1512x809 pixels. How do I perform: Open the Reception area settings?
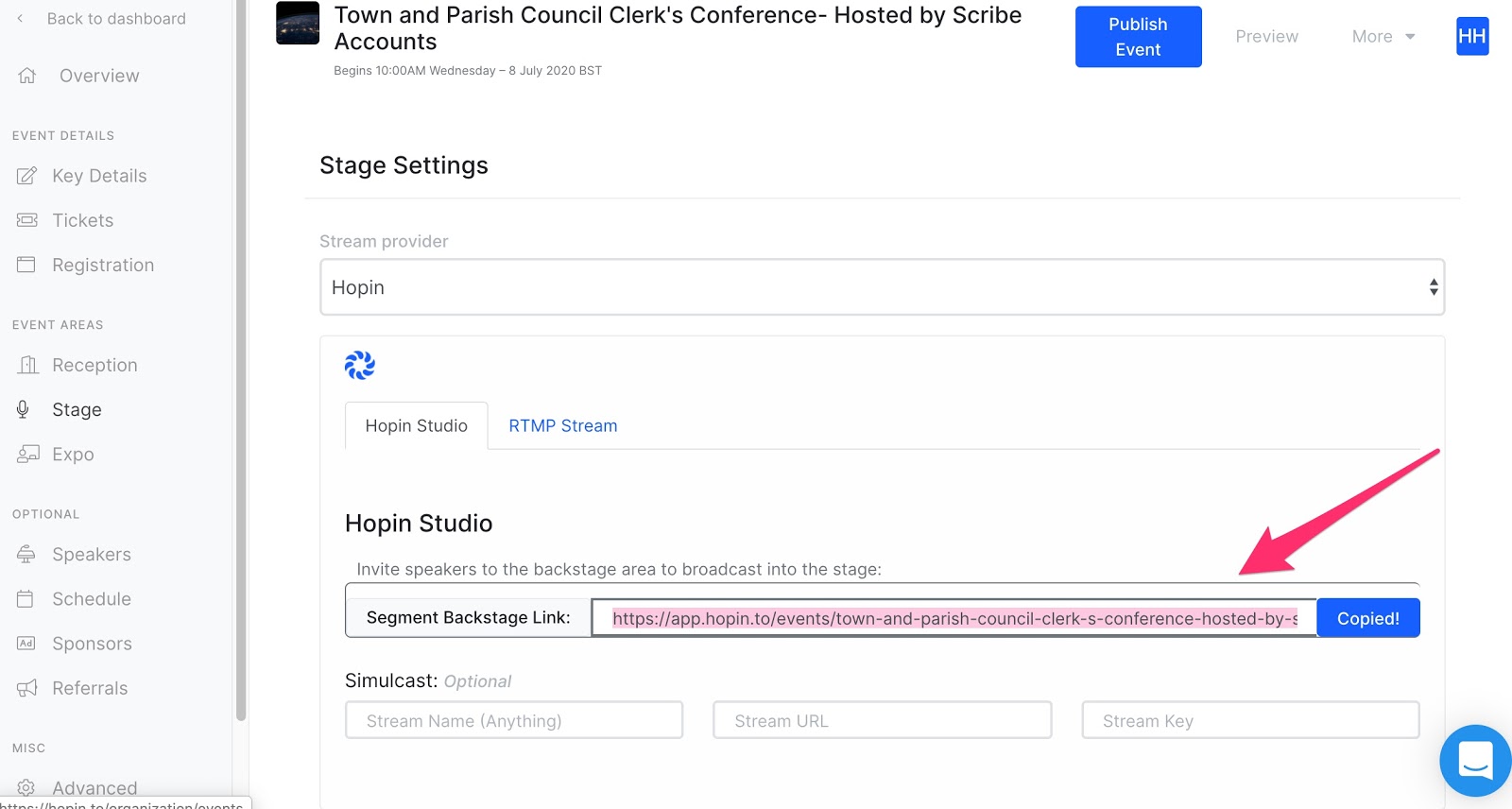(94, 365)
